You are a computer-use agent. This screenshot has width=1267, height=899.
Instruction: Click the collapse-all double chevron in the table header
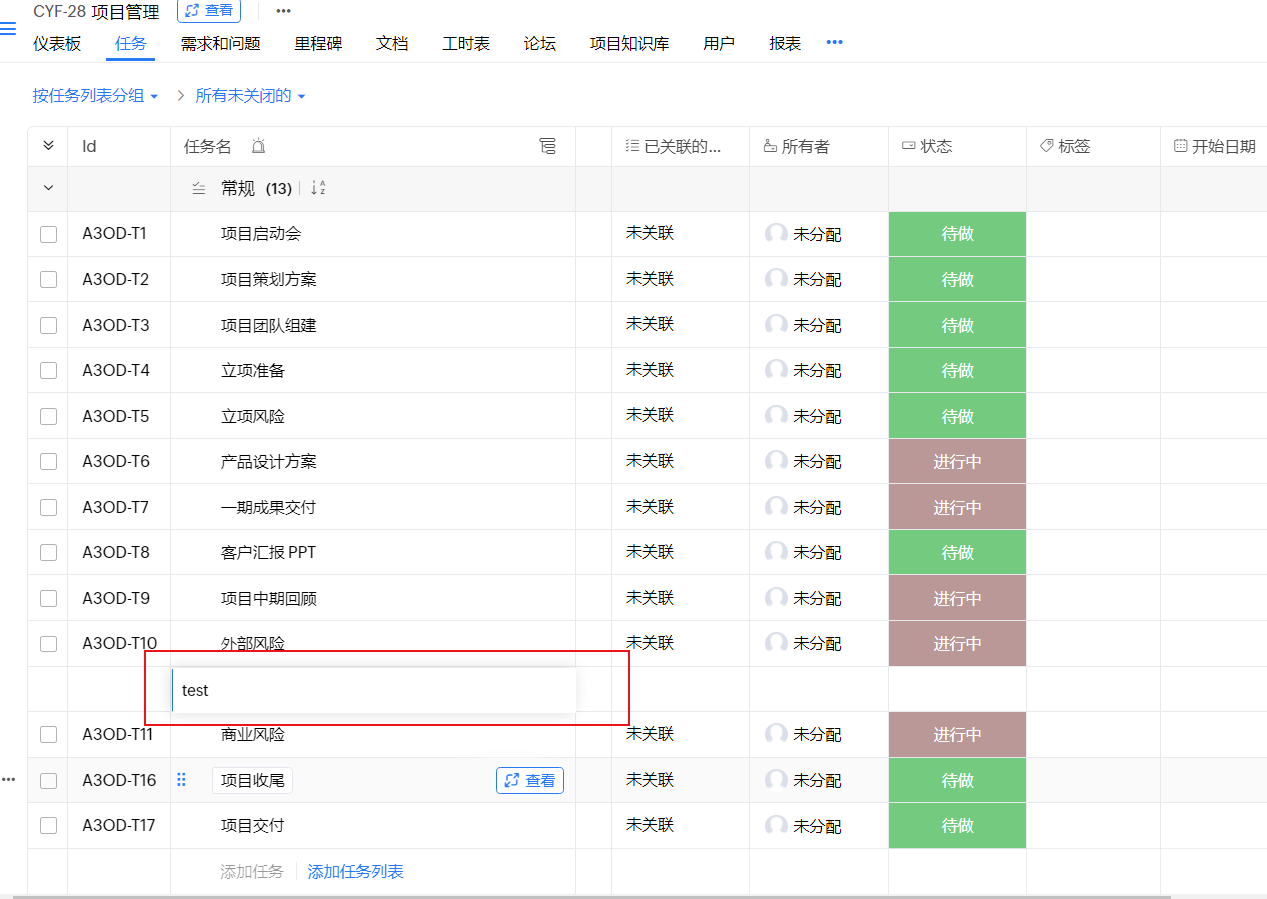coord(48,146)
